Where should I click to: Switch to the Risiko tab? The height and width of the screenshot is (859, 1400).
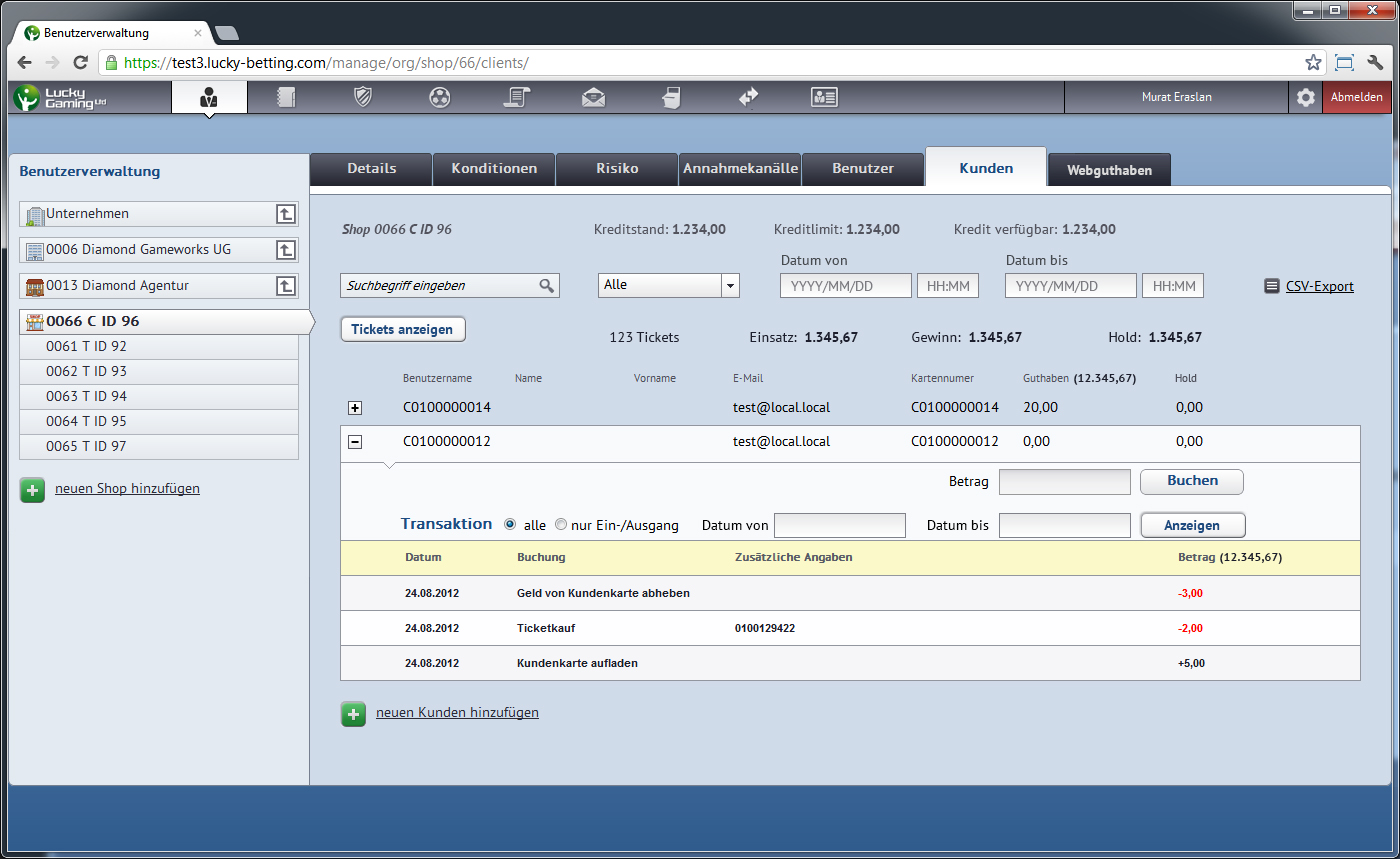(x=617, y=168)
